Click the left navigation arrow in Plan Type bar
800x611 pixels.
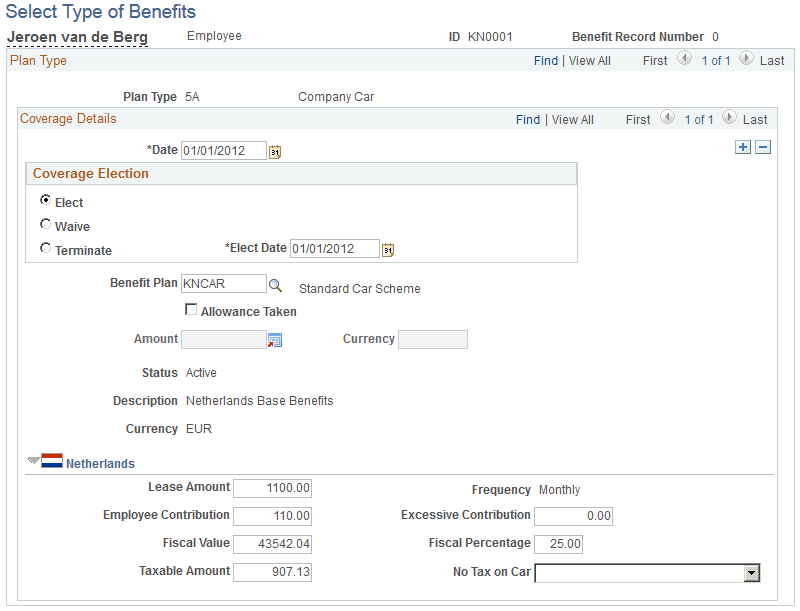(684, 59)
